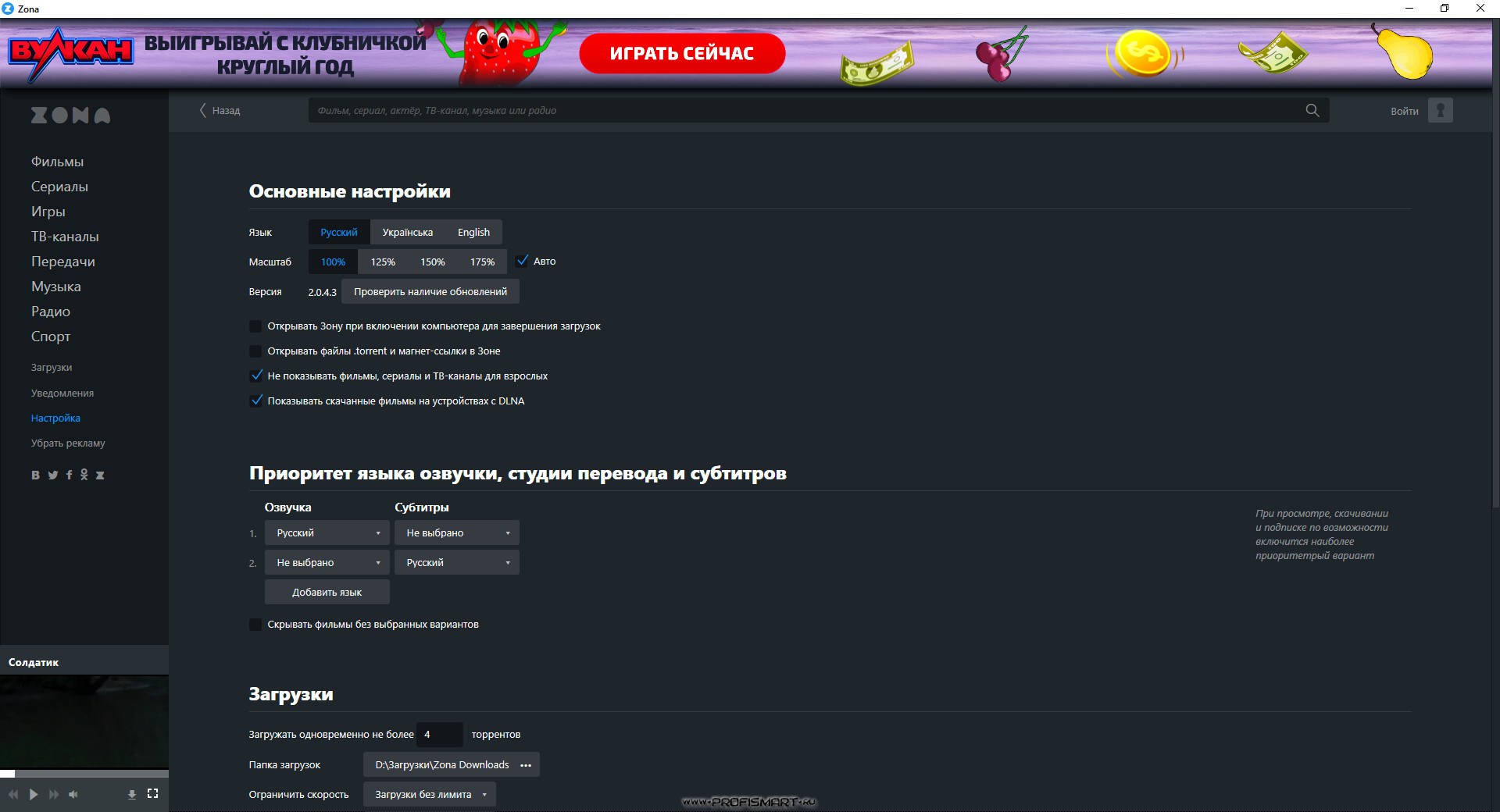The height and width of the screenshot is (812, 1500).
Task: Click the mini player progress bar
Action: pyautogui.click(x=84, y=774)
